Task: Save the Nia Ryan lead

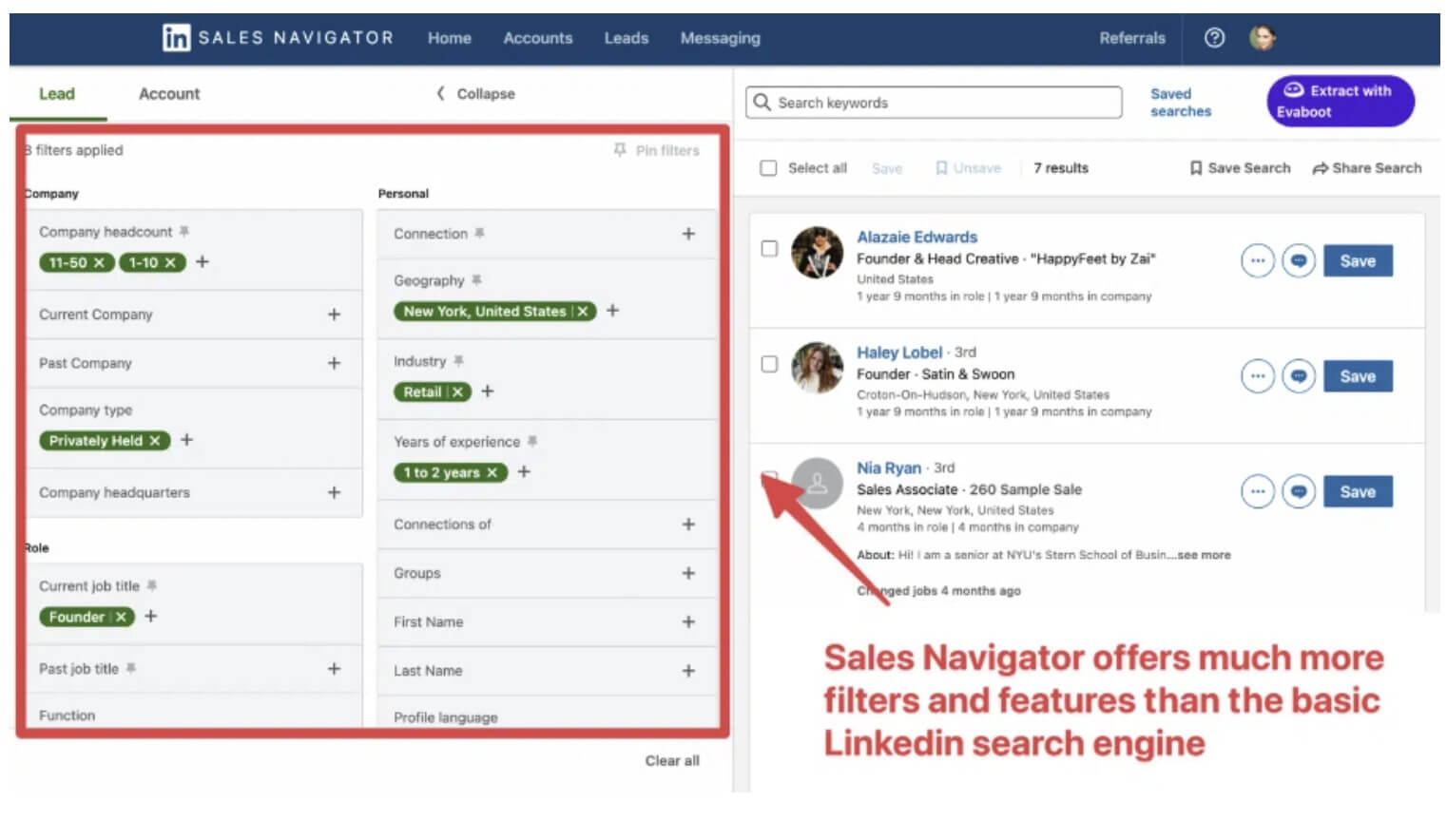Action: pos(1357,492)
